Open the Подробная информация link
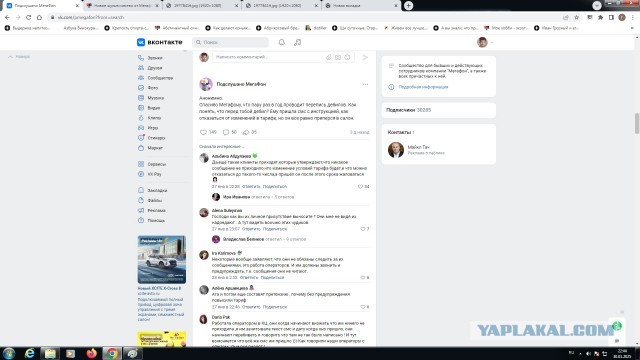 pos(423,87)
